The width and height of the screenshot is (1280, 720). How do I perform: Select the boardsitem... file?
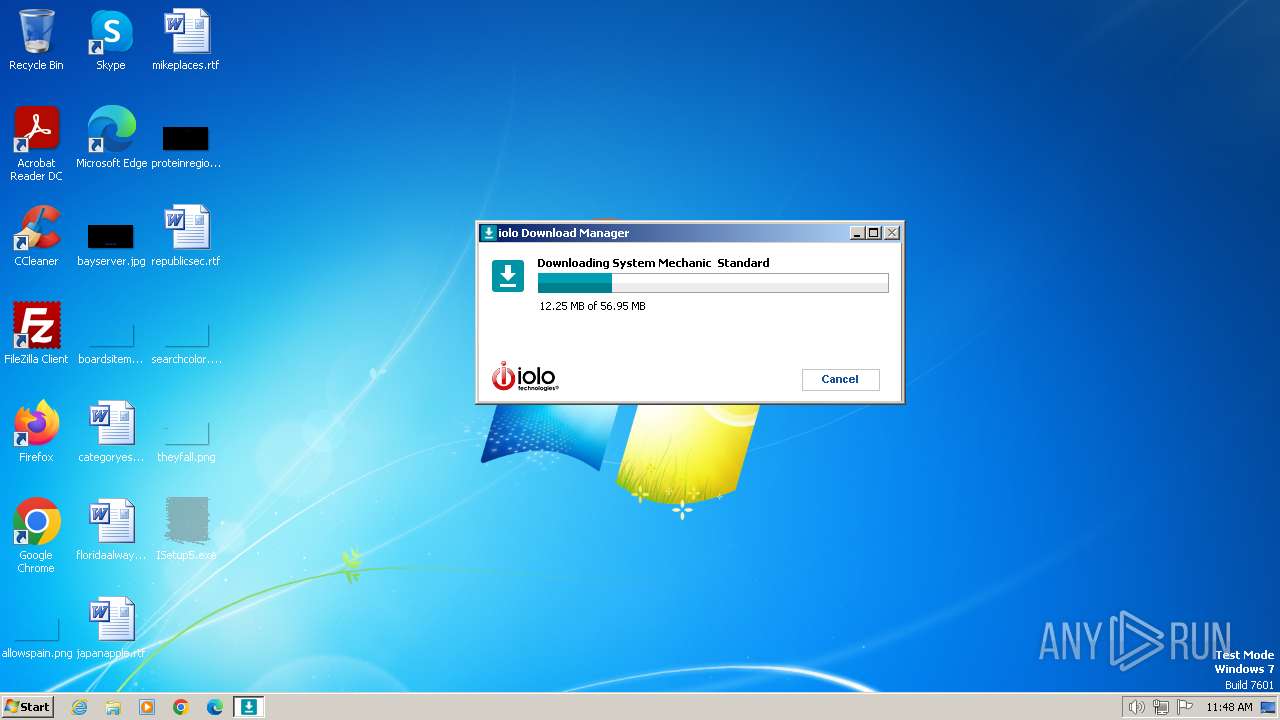(111, 343)
